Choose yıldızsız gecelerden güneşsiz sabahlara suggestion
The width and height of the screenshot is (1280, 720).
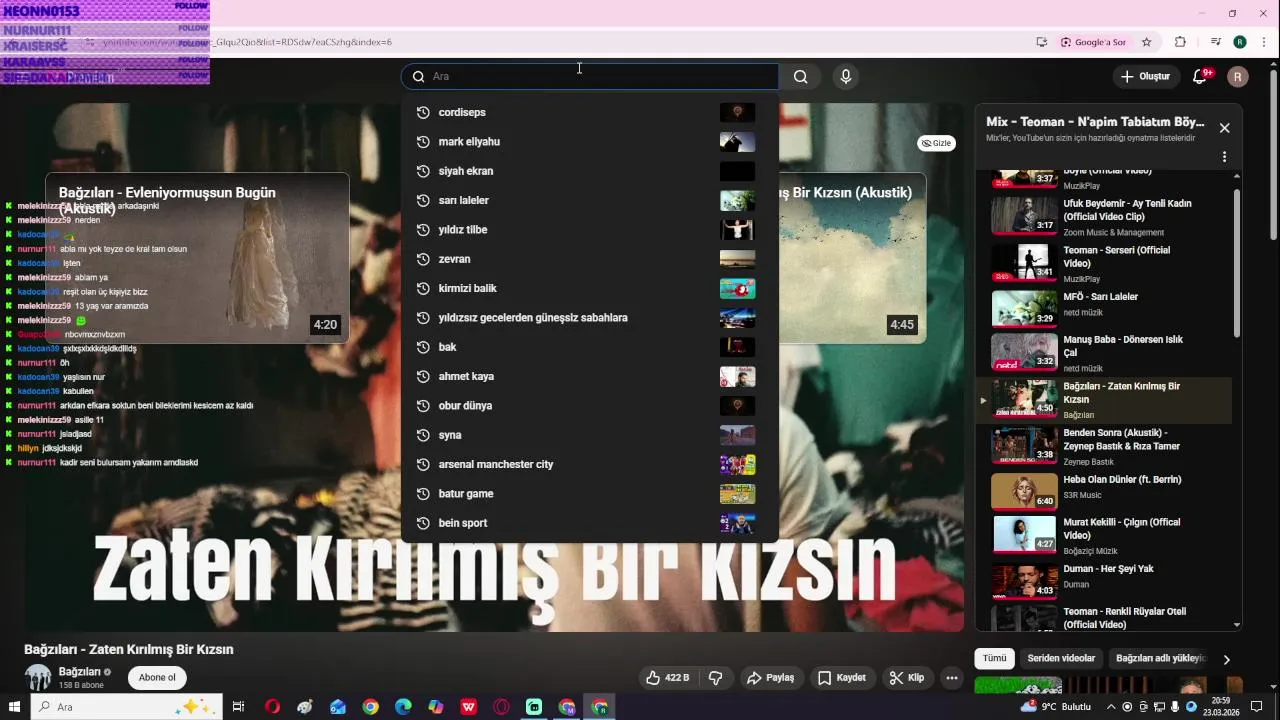589,318
